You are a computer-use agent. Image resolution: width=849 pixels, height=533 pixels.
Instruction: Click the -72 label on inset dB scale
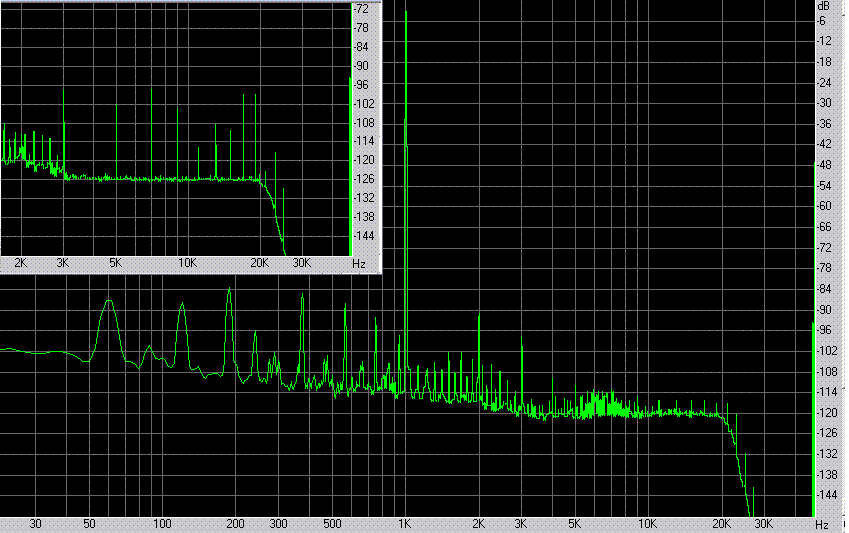click(x=361, y=9)
